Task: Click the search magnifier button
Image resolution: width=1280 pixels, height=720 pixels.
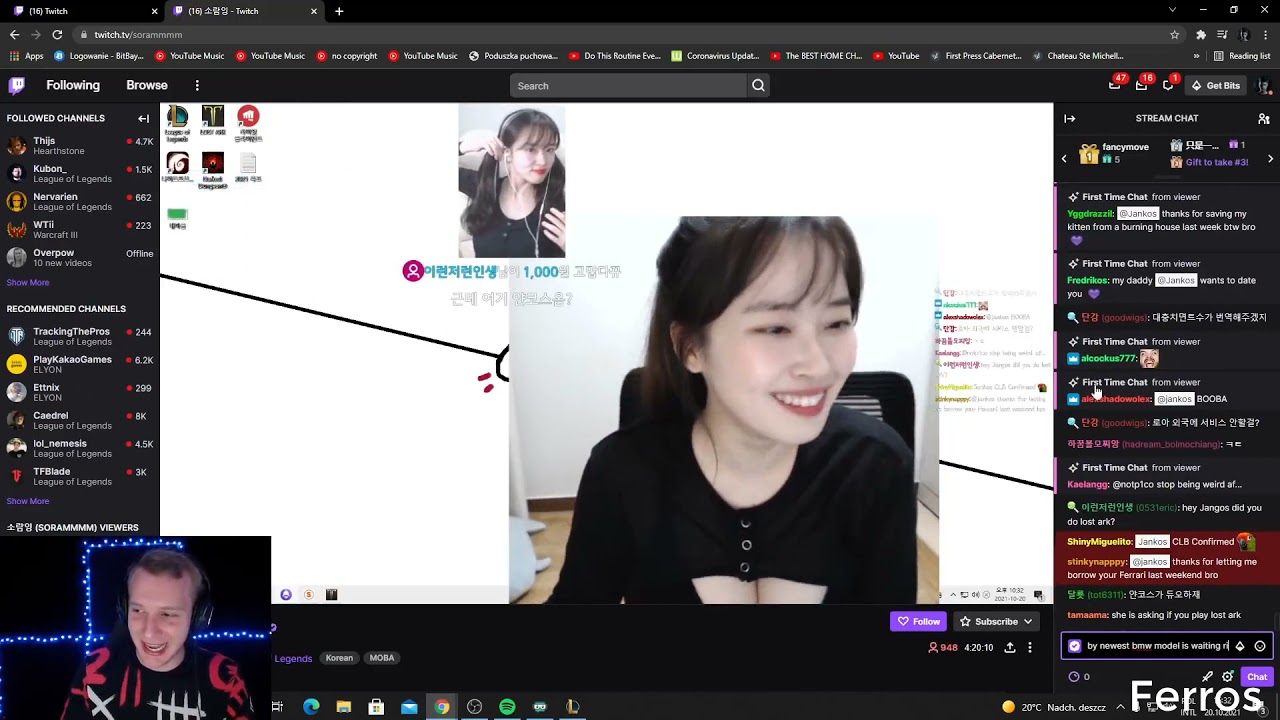Action: coord(758,86)
